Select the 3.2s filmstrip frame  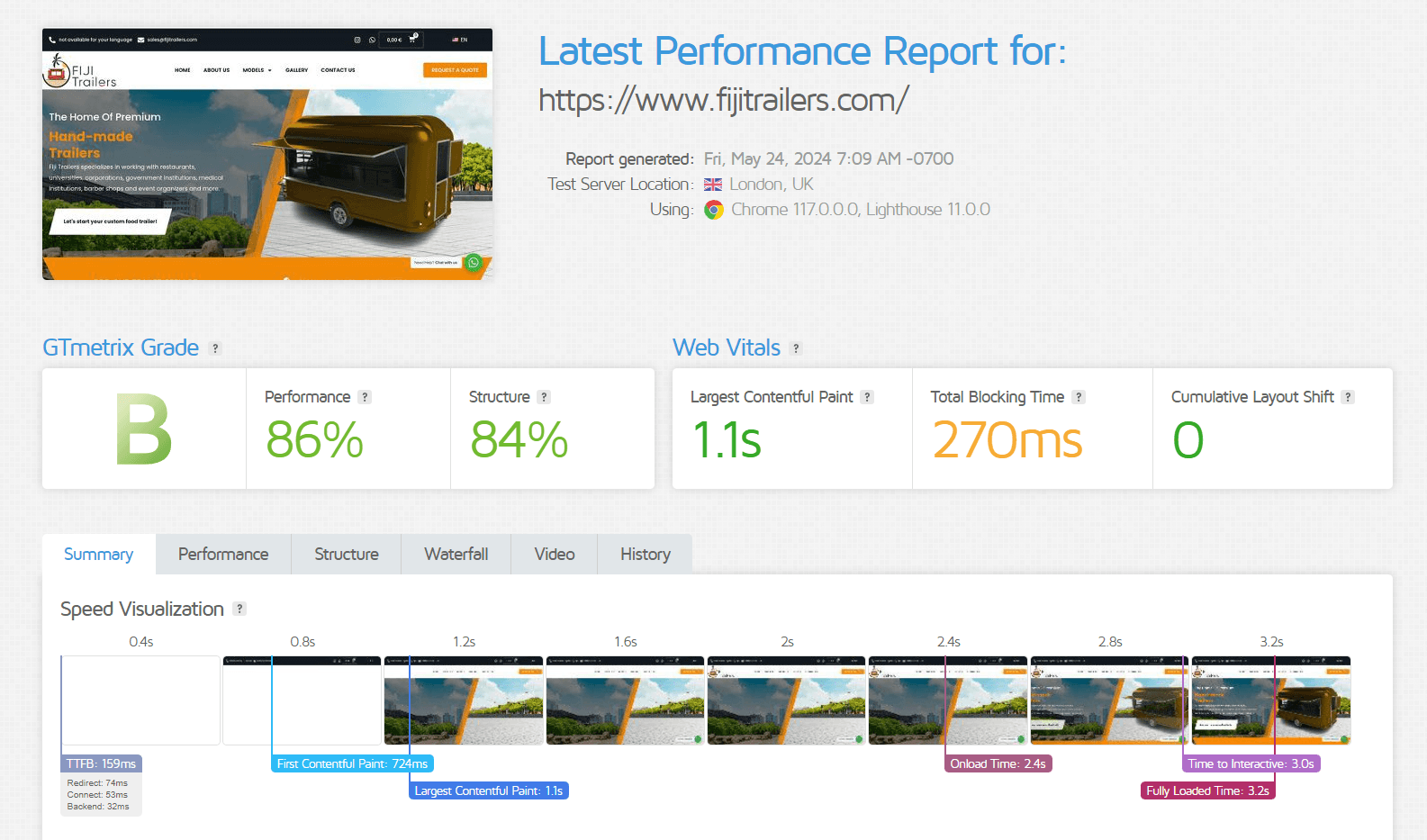pyautogui.click(x=1271, y=700)
